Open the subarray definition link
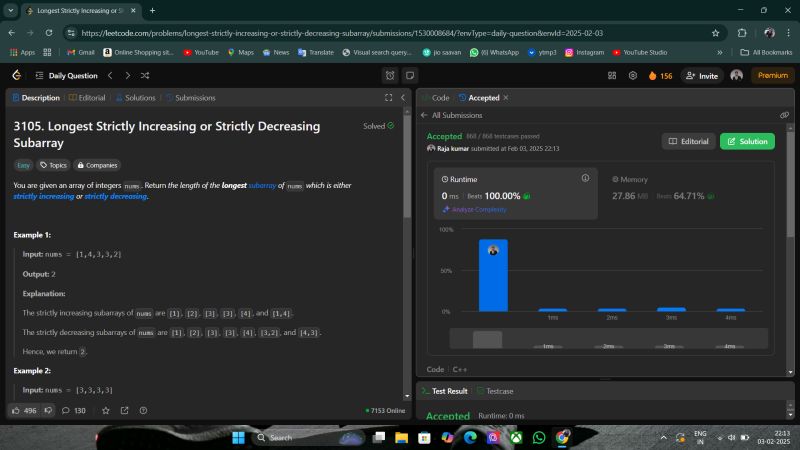Image resolution: width=800 pixels, height=450 pixels. click(262, 185)
